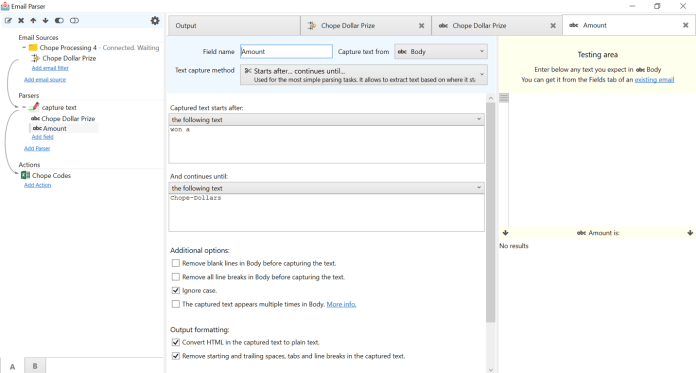Switch to Chope Dollar Prize filter tab
The width and height of the screenshot is (696, 373).
click(x=365, y=26)
